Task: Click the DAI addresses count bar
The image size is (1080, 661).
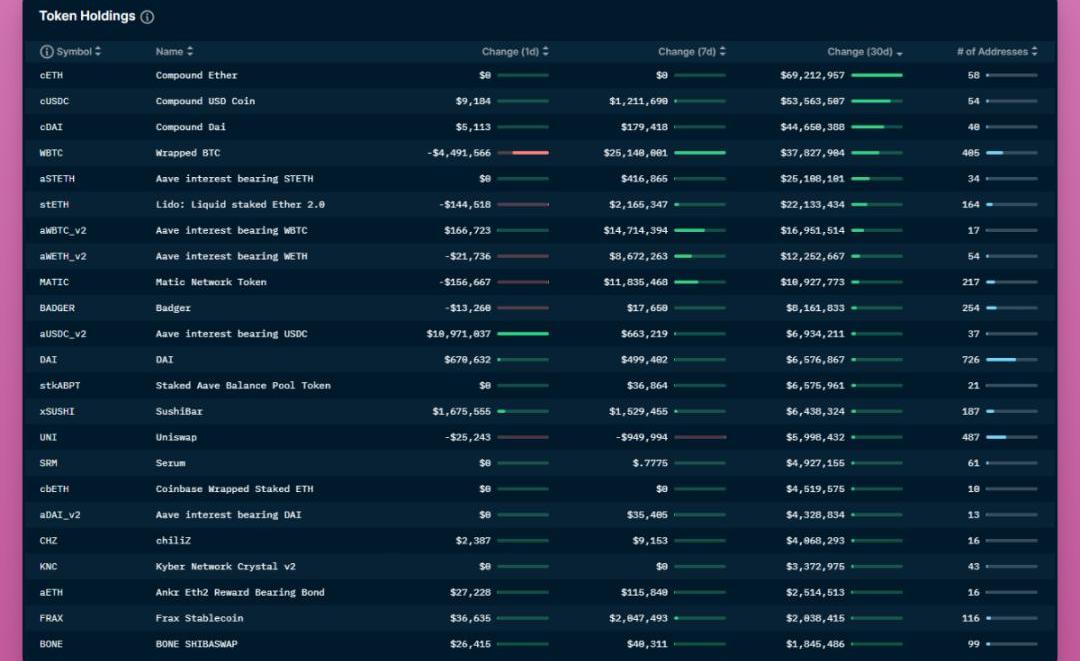Action: pyautogui.click(x=1002, y=360)
